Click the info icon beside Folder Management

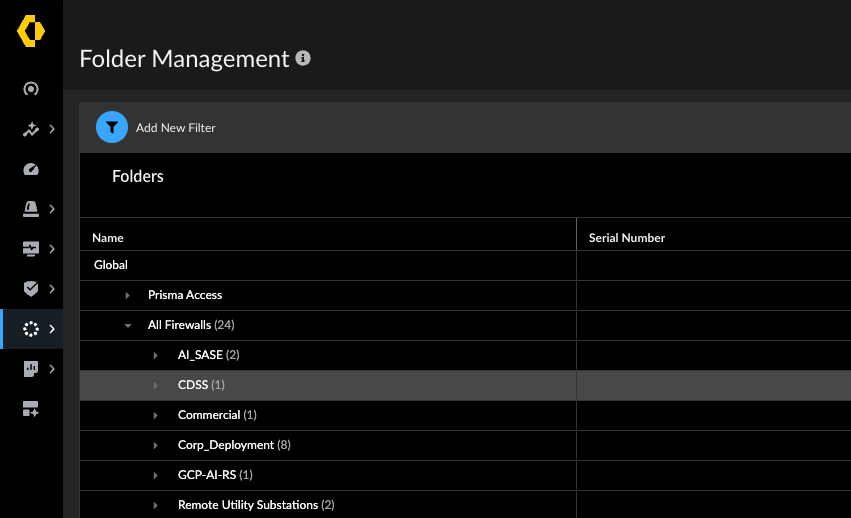pos(303,58)
